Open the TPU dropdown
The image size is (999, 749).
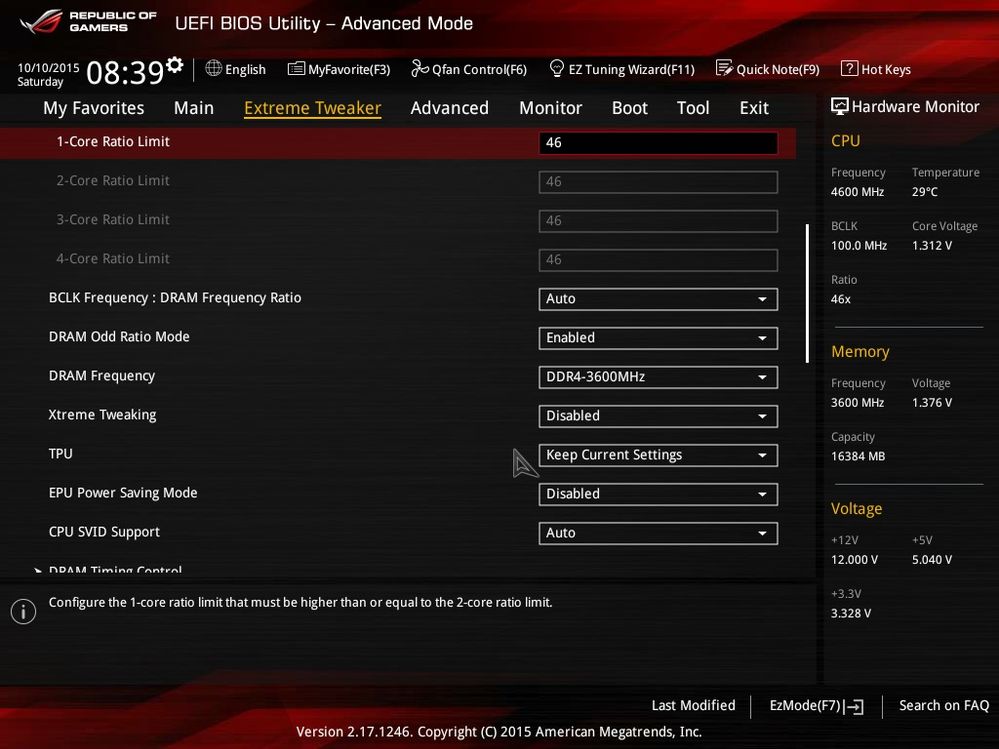(x=658, y=455)
